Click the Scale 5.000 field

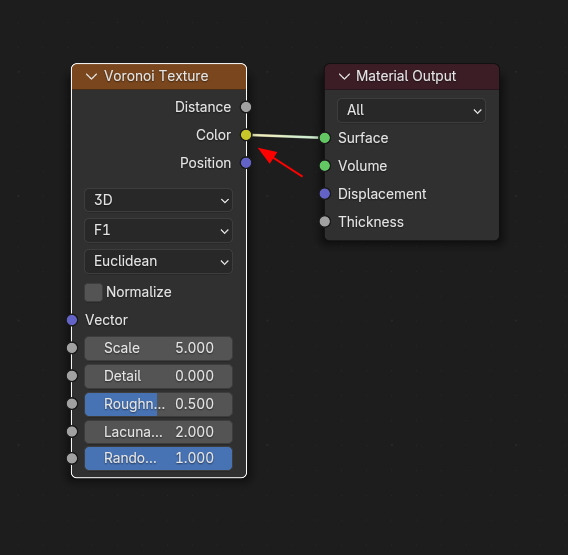(158, 348)
